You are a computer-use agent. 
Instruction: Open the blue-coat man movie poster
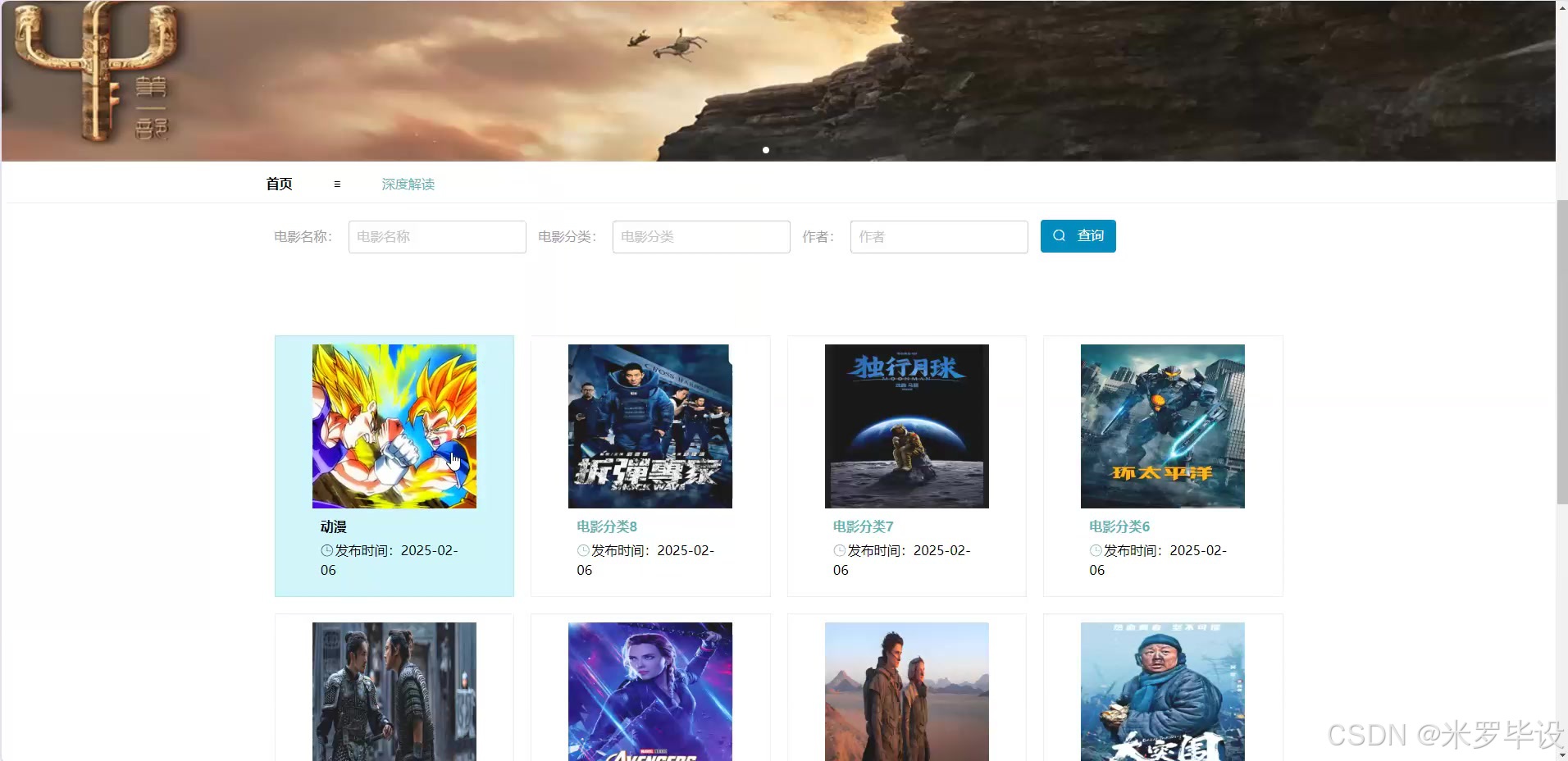point(1163,691)
